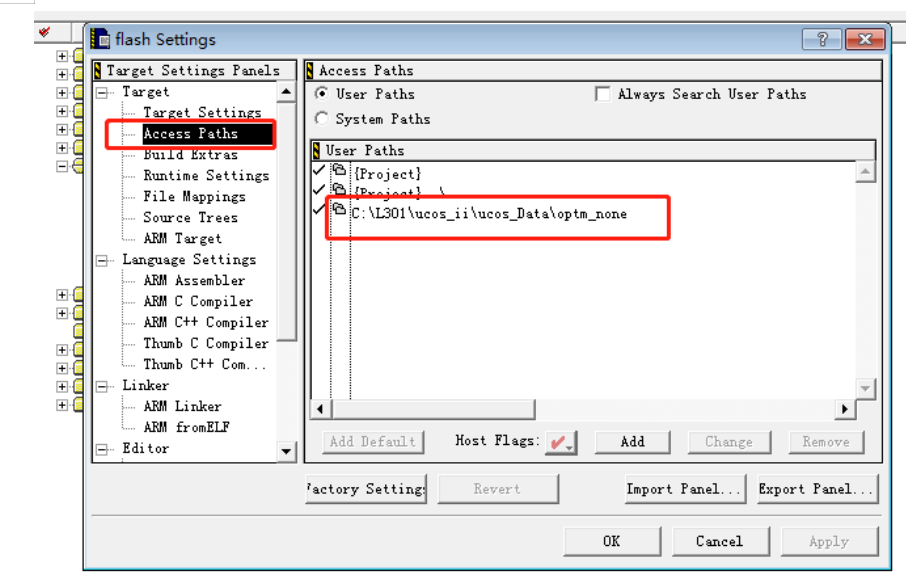The height and width of the screenshot is (579, 906).
Task: Click the recursive folder icon of C:\L301 path
Action: (x=339, y=209)
